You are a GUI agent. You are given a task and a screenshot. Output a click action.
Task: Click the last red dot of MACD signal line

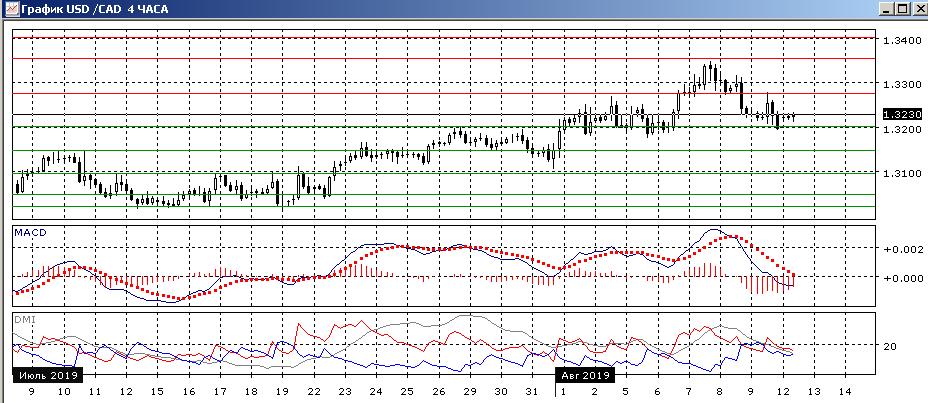coord(791,275)
